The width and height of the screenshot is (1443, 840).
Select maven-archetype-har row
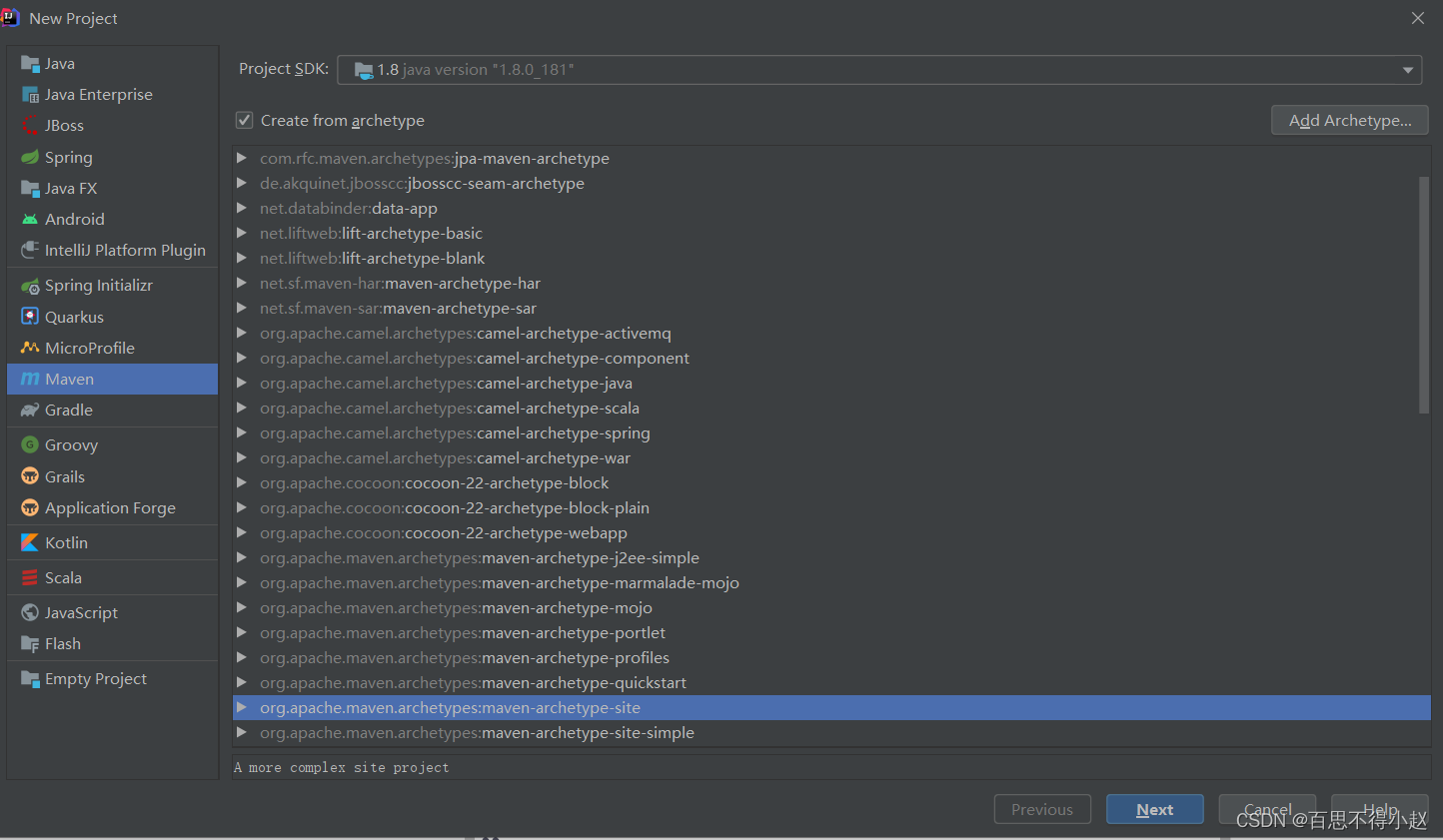[831, 283]
